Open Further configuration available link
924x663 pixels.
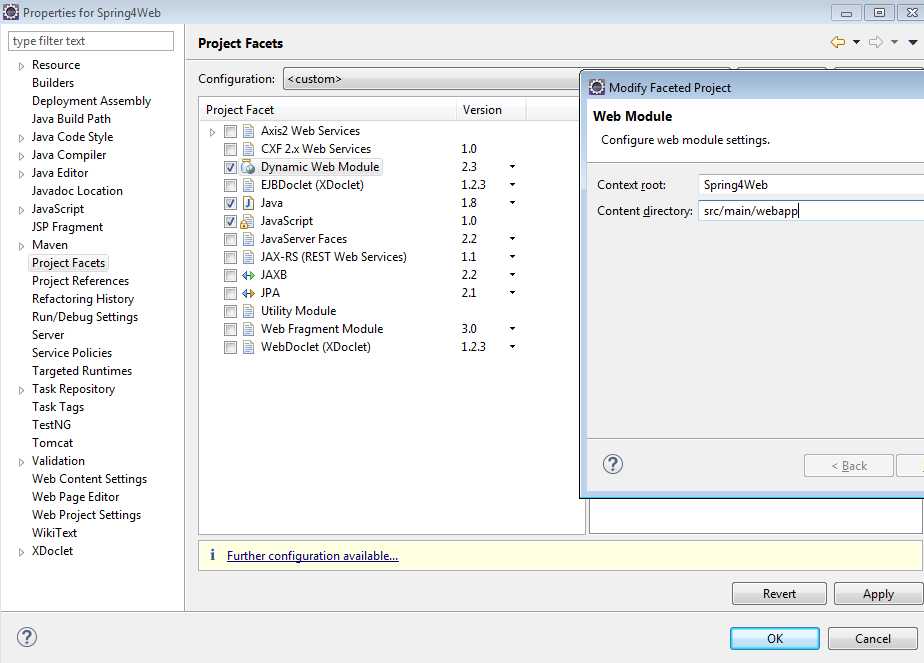312,556
